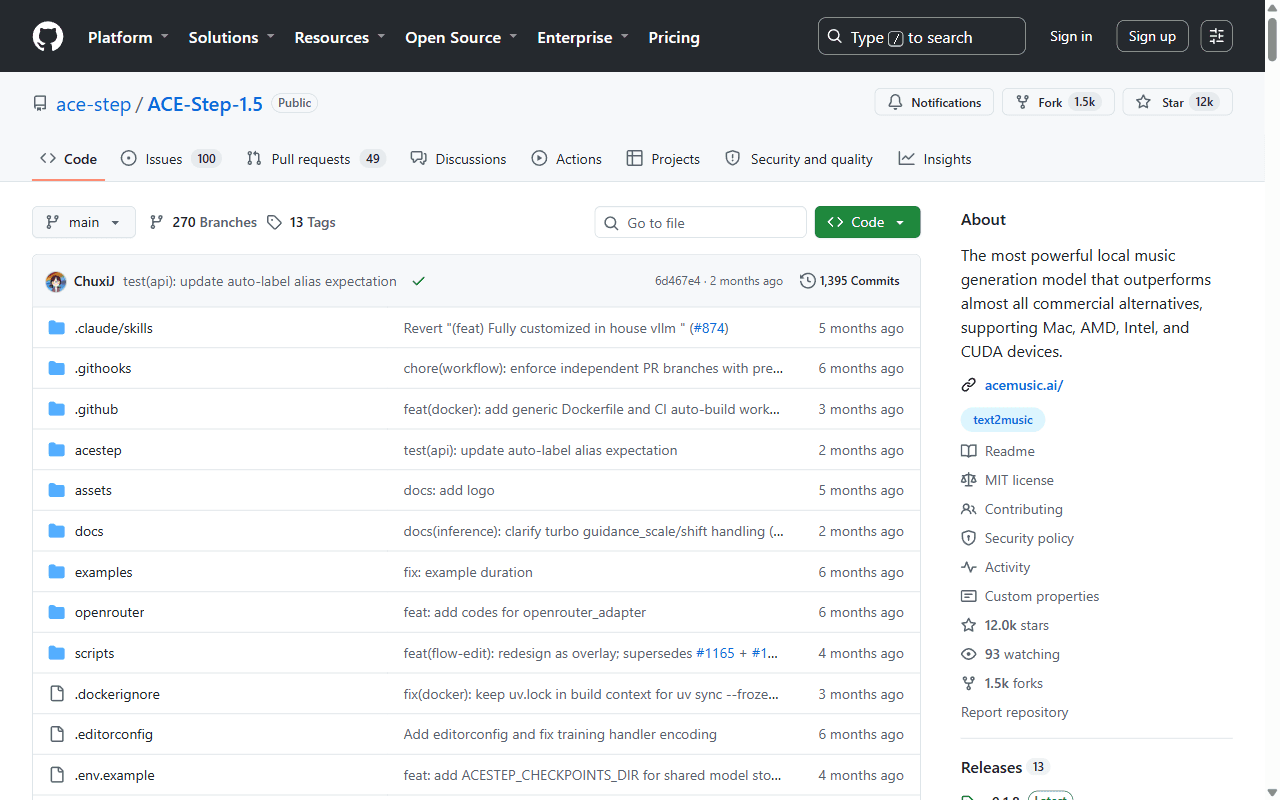This screenshot has width=1280, height=800.
Task: Click the star icon next to 12.0k stars
Action: click(968, 625)
